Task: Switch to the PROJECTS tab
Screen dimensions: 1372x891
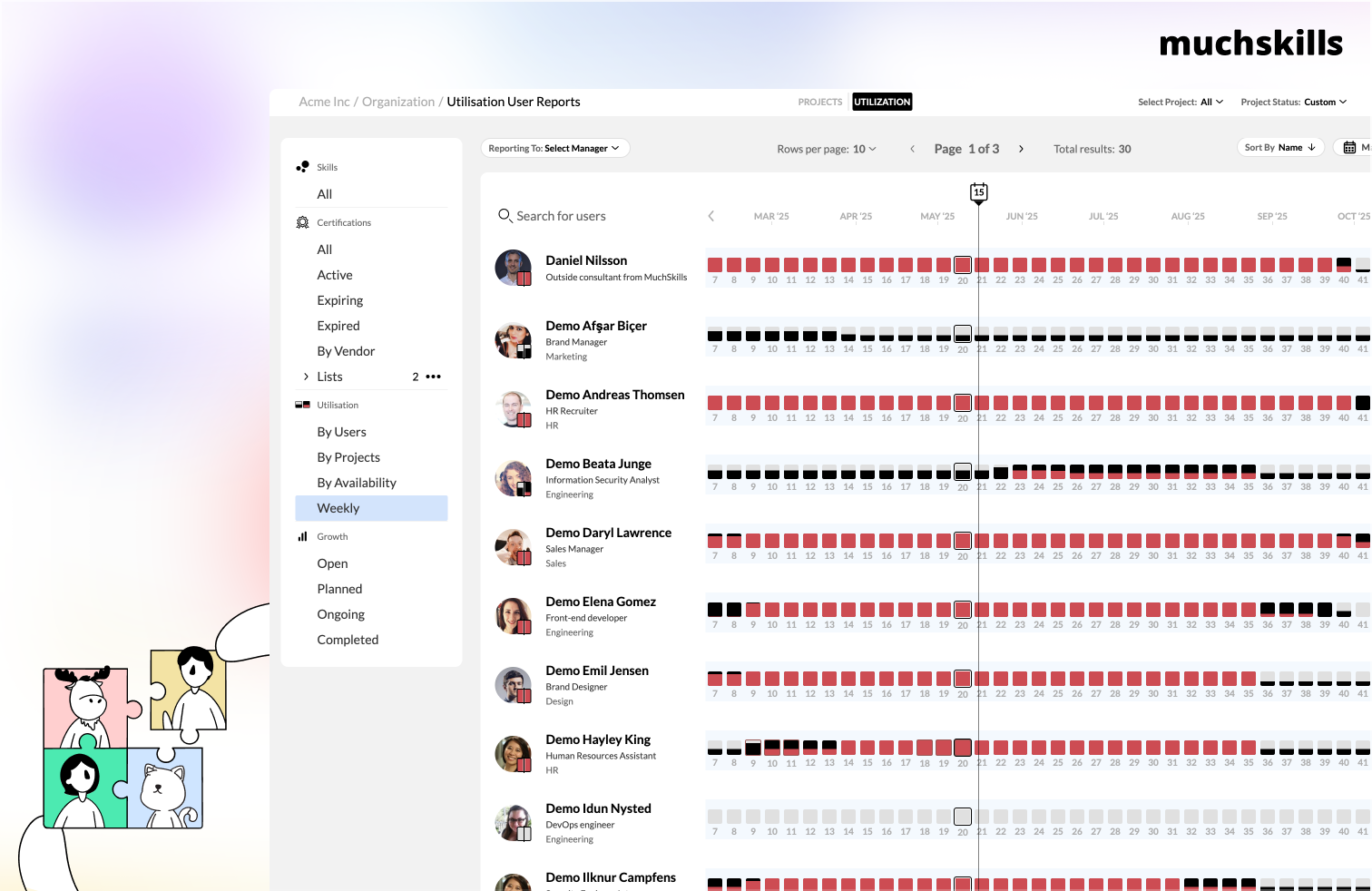Action: point(819,102)
